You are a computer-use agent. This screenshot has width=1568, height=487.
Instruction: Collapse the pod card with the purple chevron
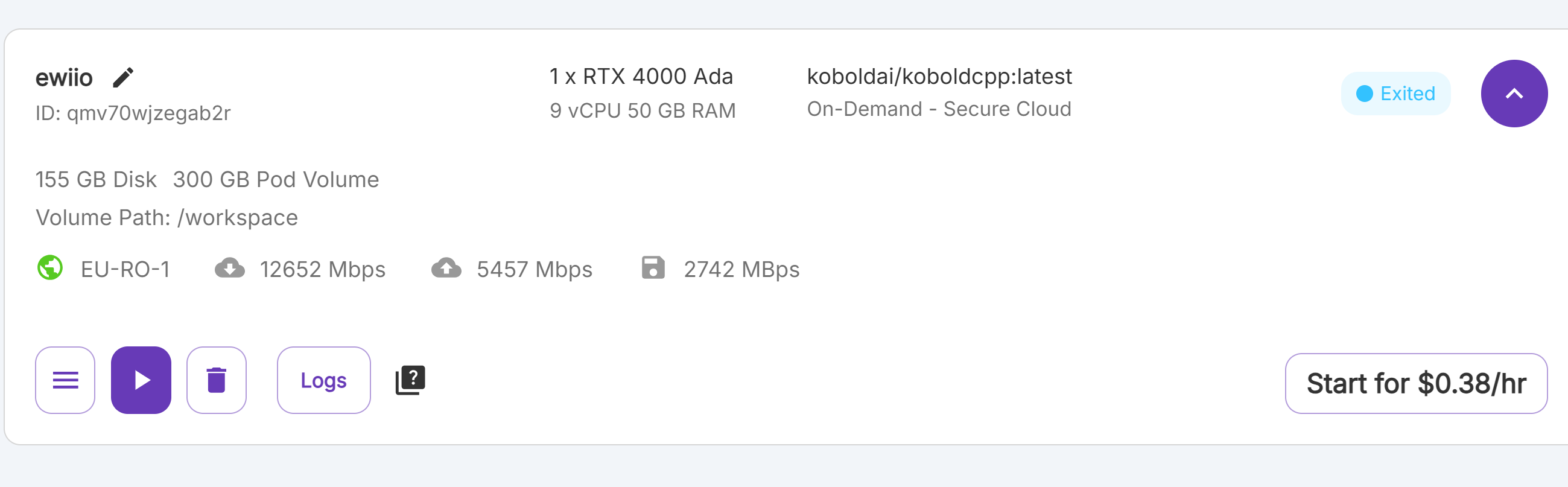[x=1513, y=94]
